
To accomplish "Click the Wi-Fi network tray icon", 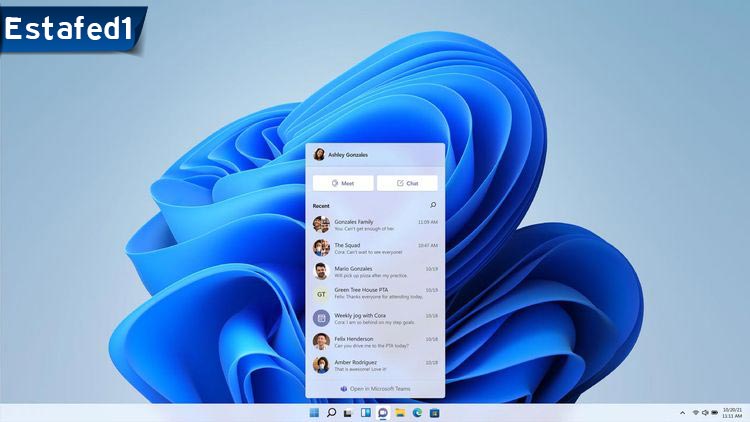I will (695, 413).
